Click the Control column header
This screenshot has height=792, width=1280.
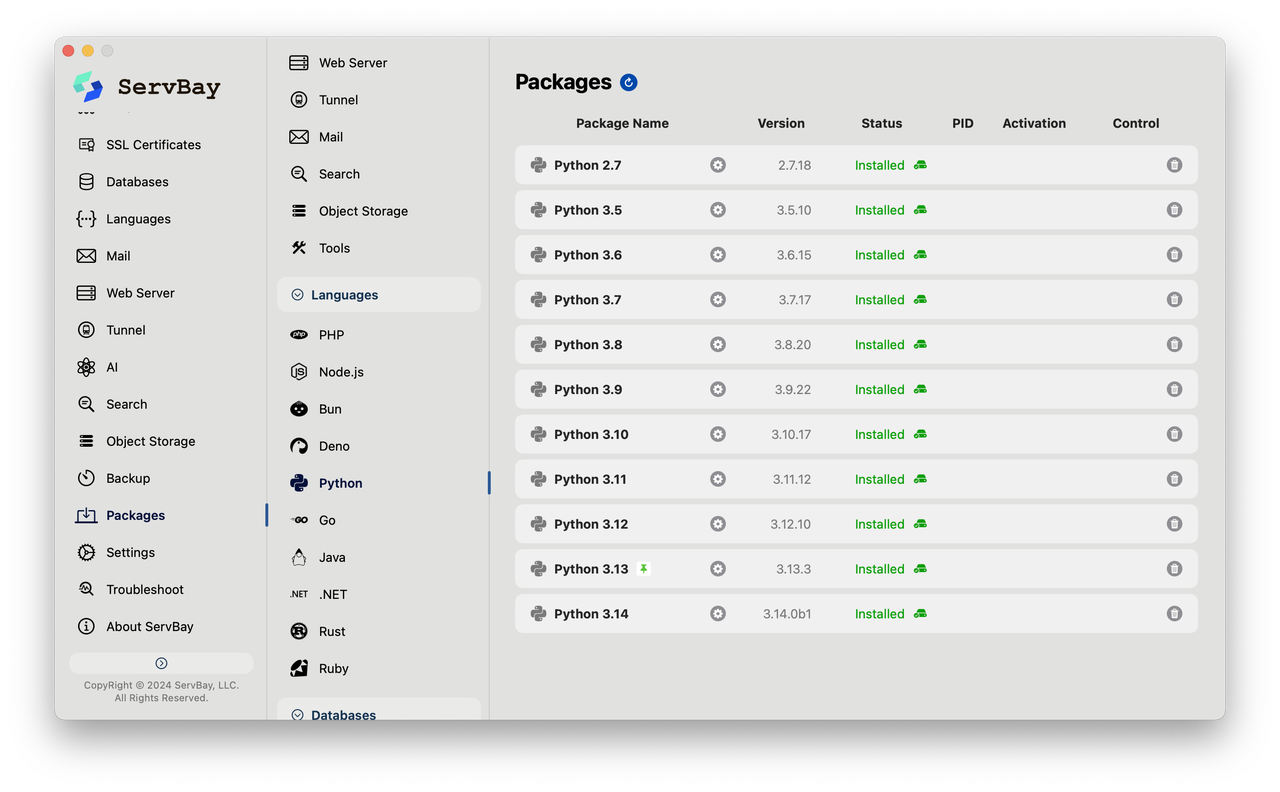1136,123
